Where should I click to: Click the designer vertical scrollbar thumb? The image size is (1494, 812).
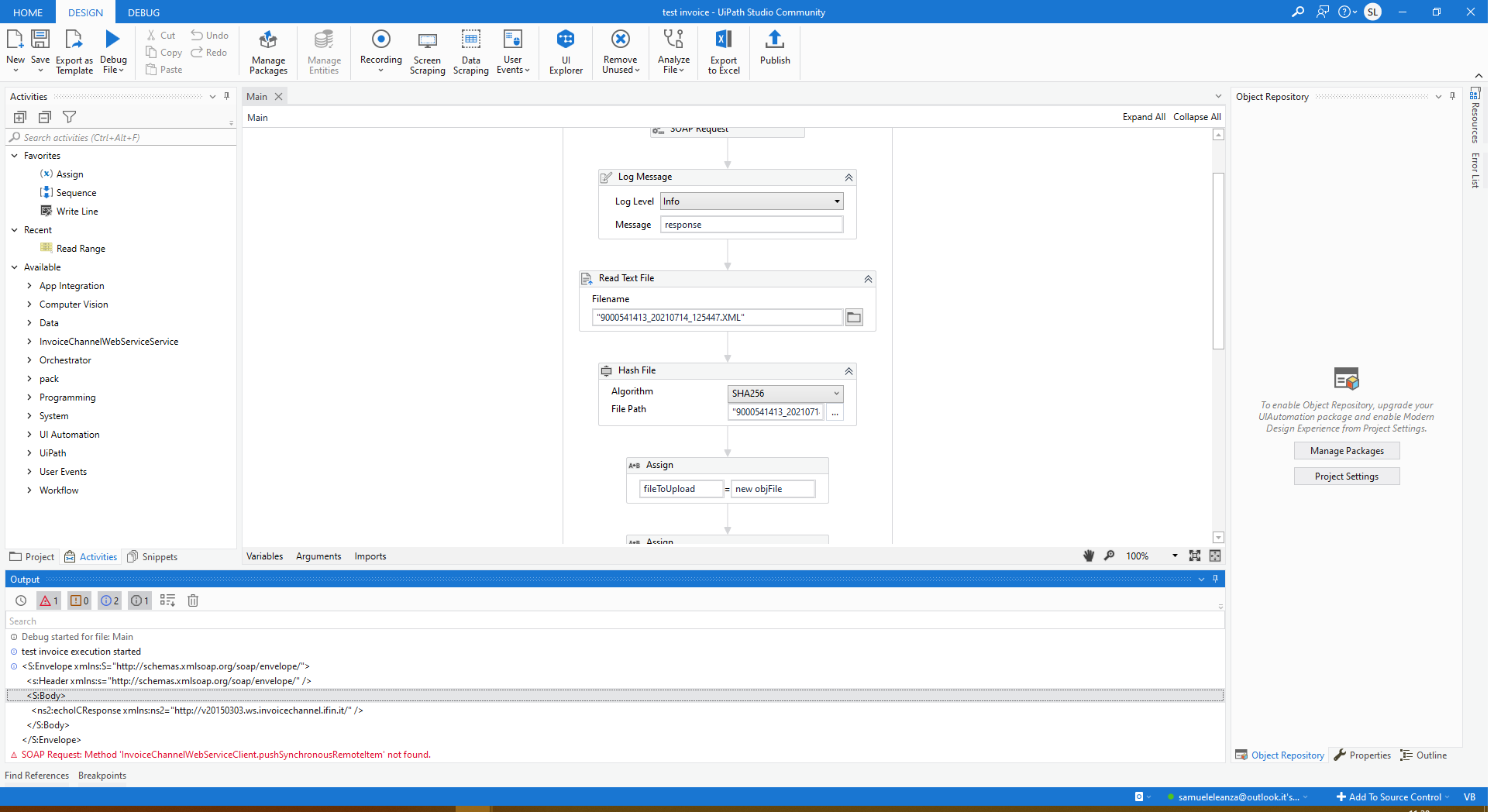(x=1218, y=261)
